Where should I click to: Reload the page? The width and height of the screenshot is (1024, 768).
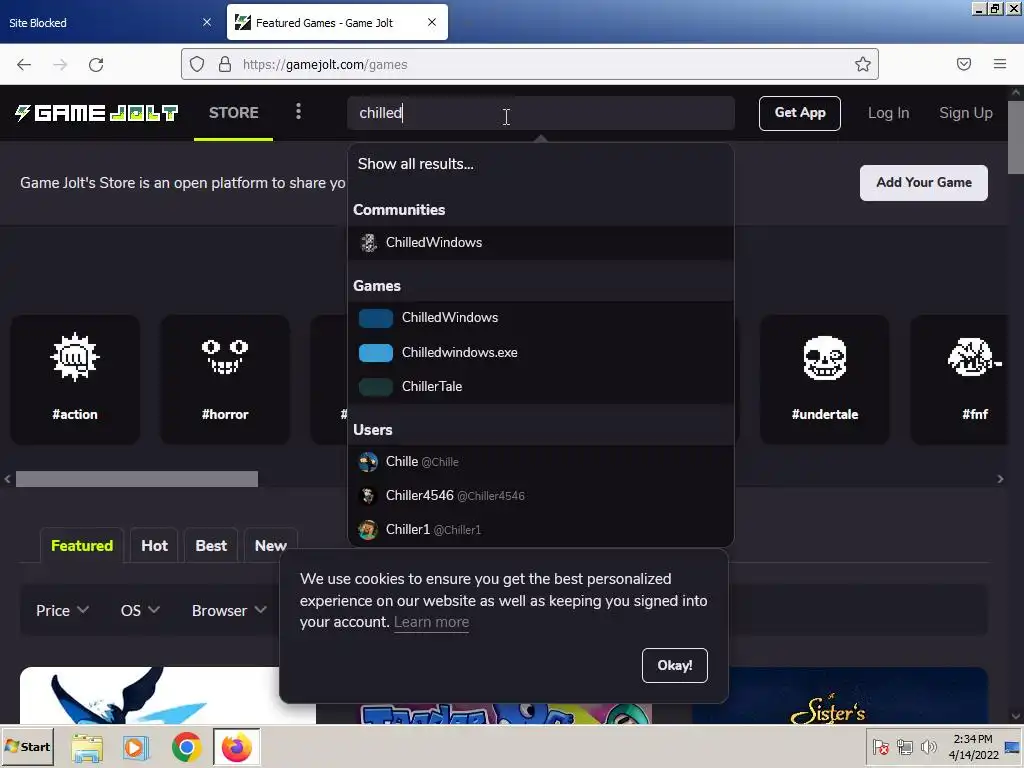pos(96,65)
